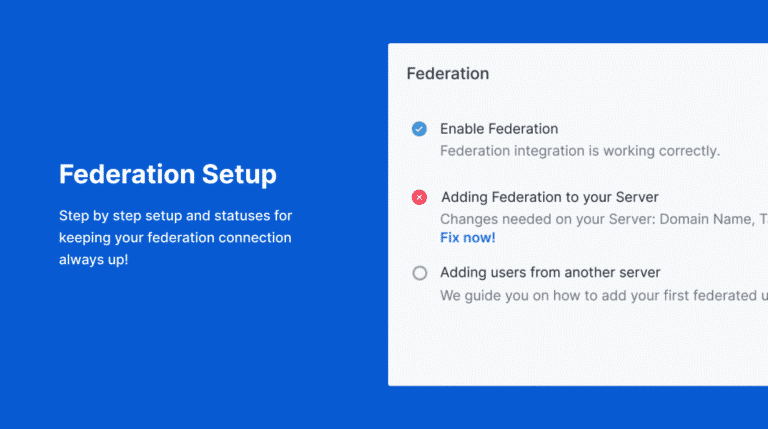Click the "keeping your federation connection" subtitle line
Image resolution: width=768 pixels, height=429 pixels.
pos(175,238)
